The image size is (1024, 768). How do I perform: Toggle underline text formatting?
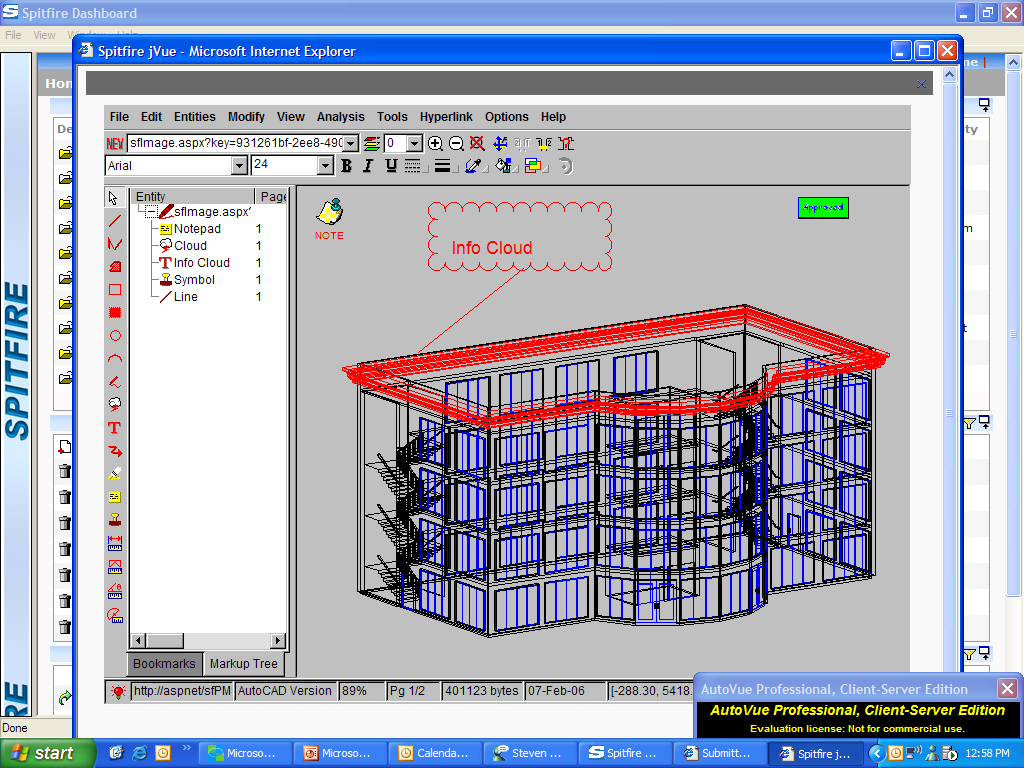(x=389, y=166)
